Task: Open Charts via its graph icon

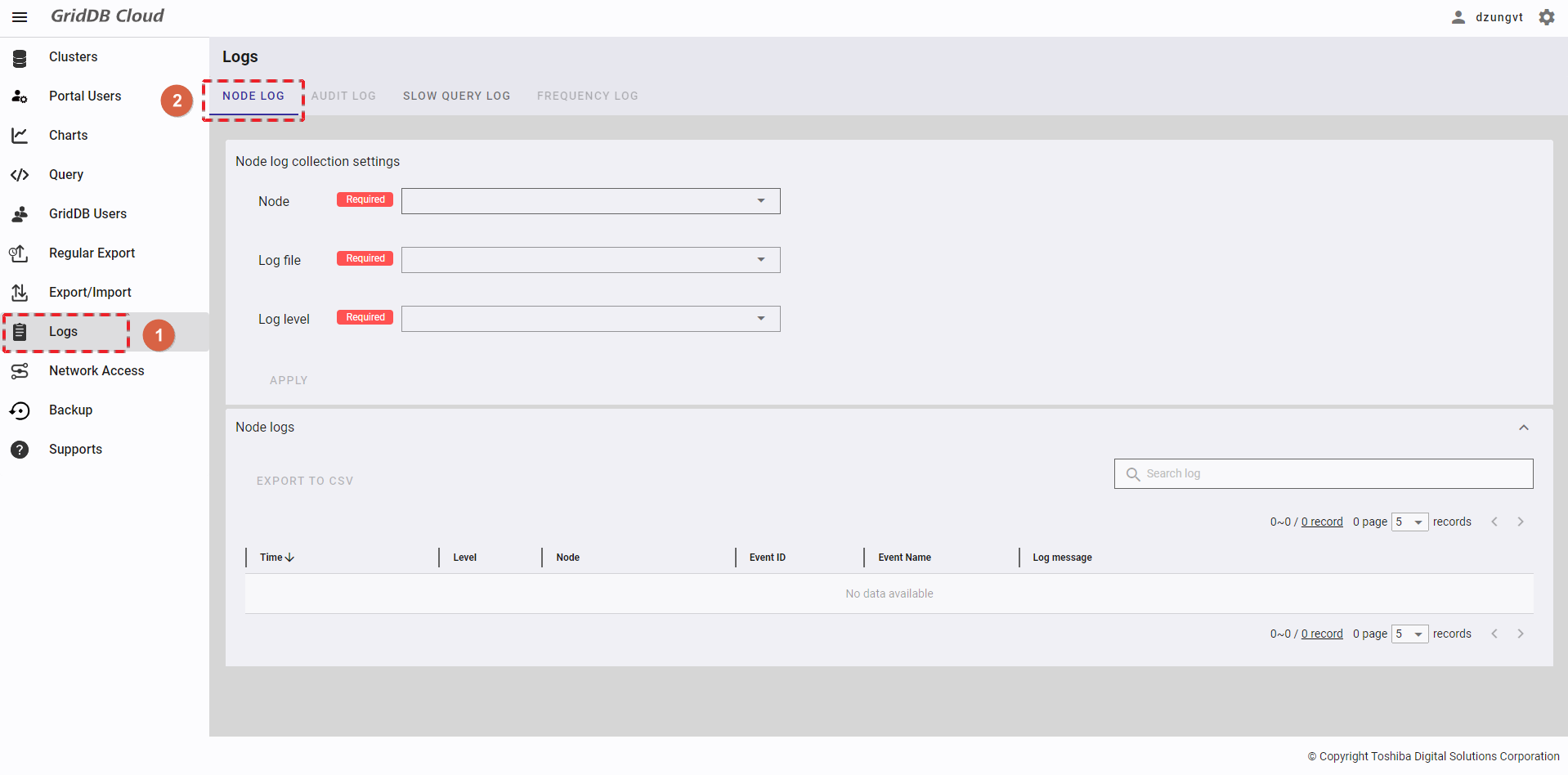Action: point(20,136)
